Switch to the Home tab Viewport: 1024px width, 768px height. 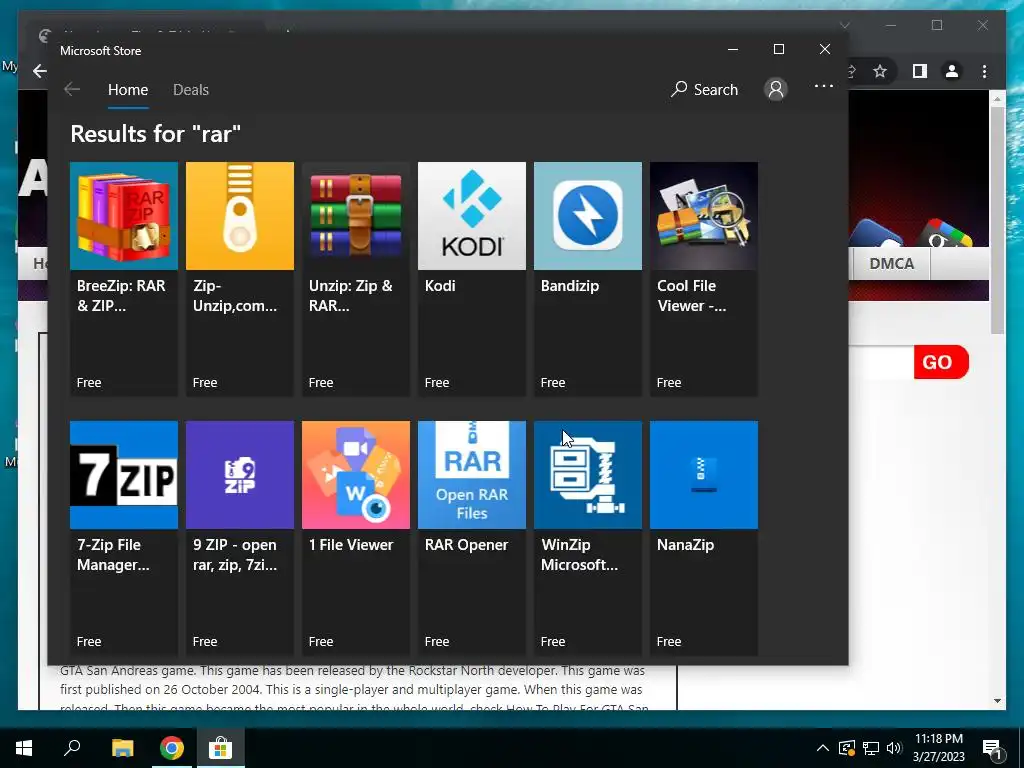tap(128, 89)
